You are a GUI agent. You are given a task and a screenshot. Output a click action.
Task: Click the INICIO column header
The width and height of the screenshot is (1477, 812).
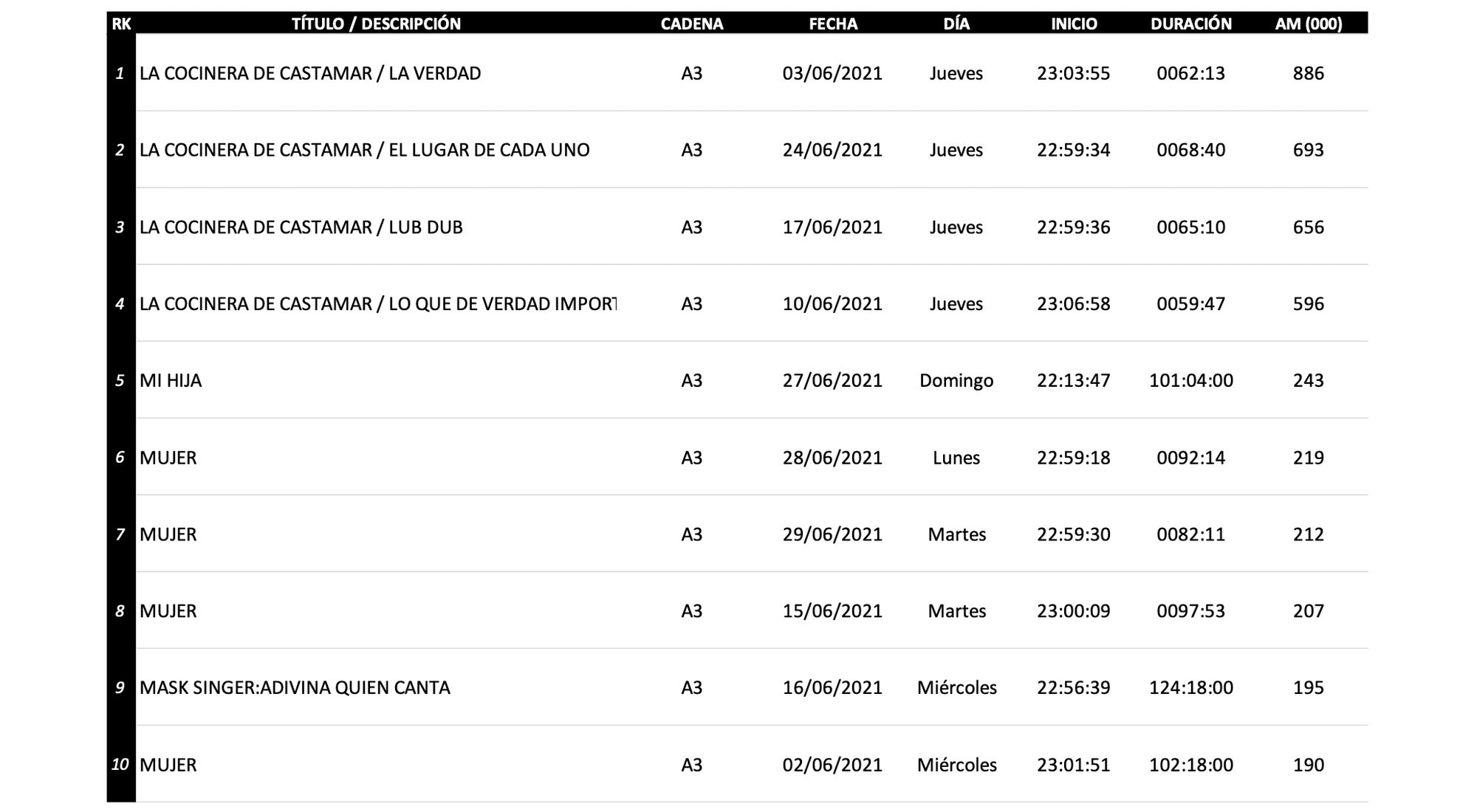pos(1074,24)
